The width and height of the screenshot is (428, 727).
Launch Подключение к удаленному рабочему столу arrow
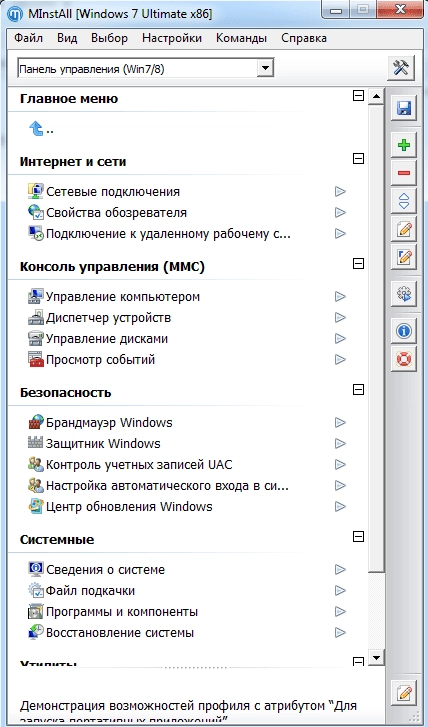340,233
